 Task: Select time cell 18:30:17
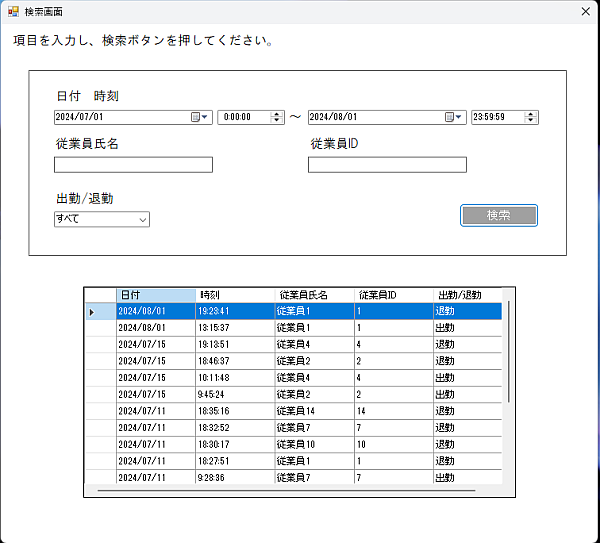point(235,445)
